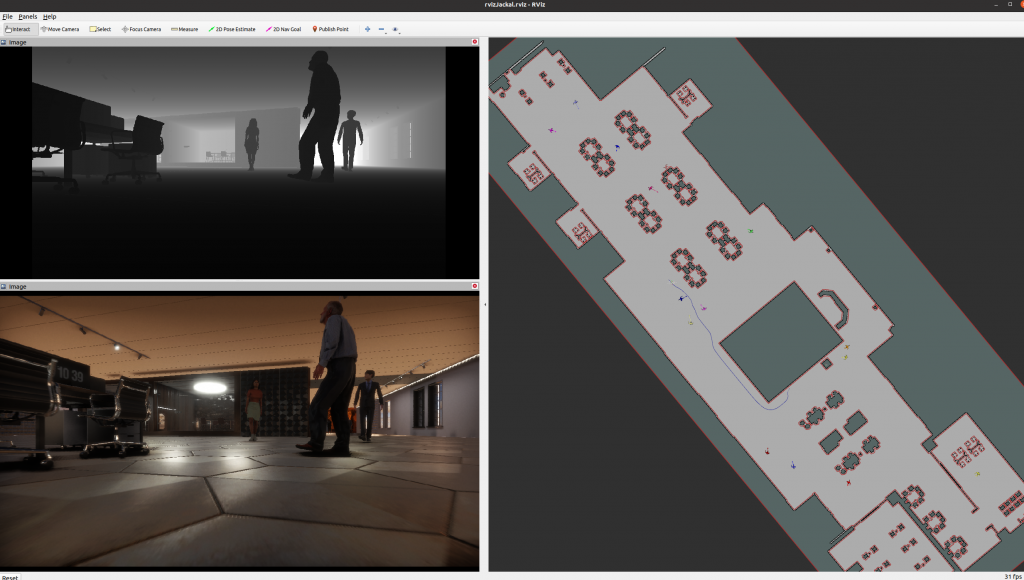Activate the 2D Nav Goal tool

point(283,29)
